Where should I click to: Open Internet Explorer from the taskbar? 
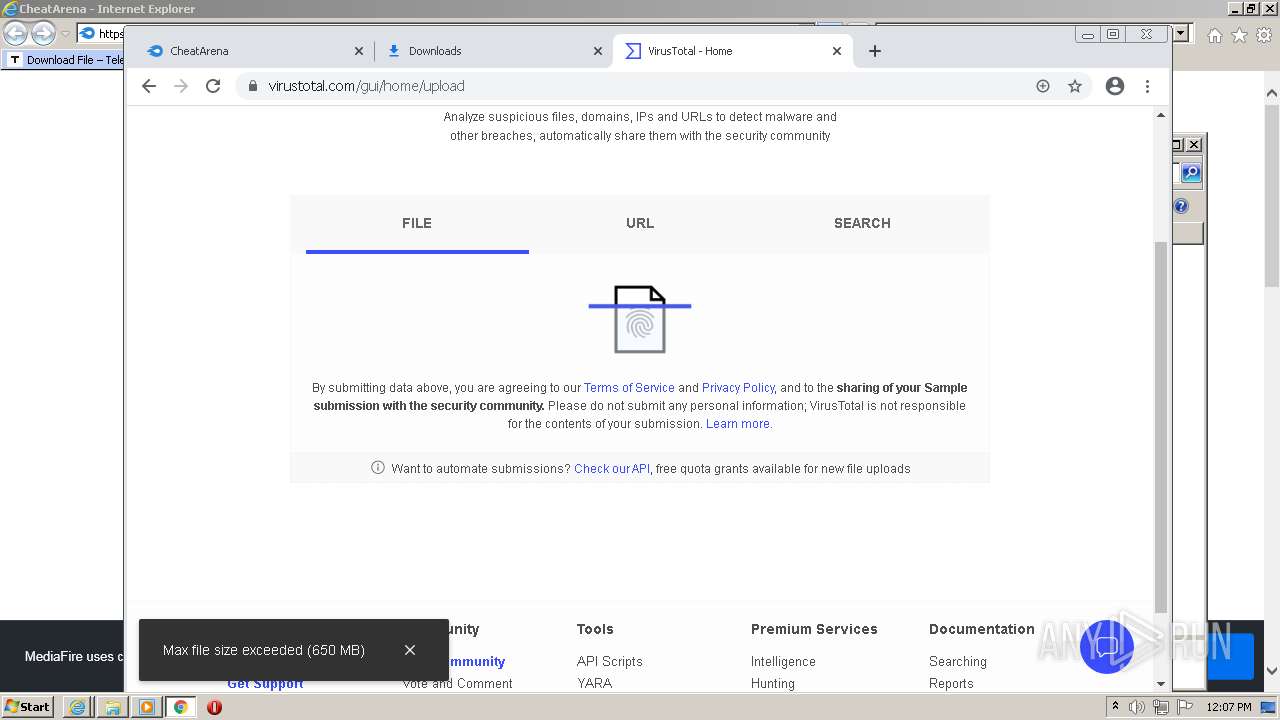click(x=77, y=707)
